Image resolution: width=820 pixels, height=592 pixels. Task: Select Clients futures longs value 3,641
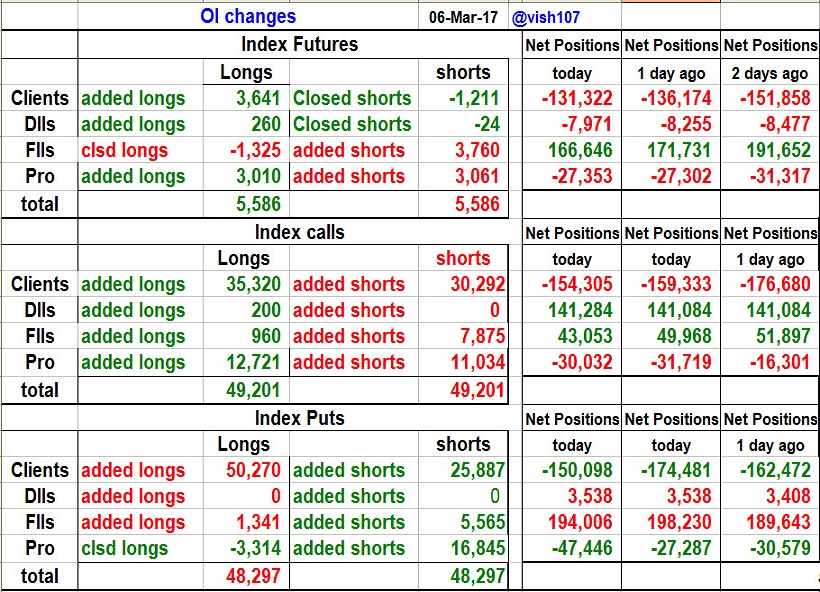(x=256, y=98)
